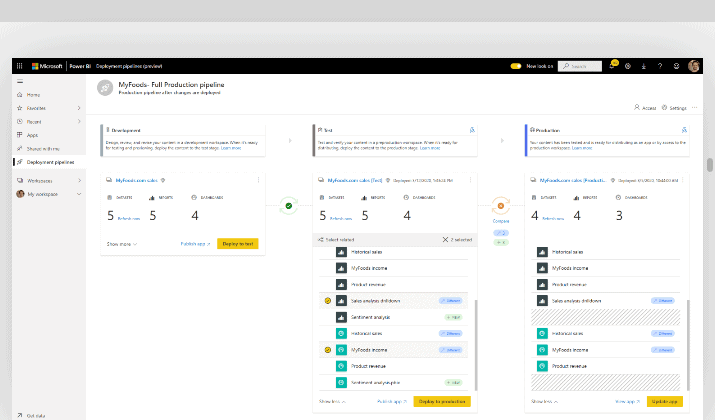Image resolution: width=715 pixels, height=420 pixels.
Task: Click the Compare label under the orange icon
Action: click(x=501, y=221)
